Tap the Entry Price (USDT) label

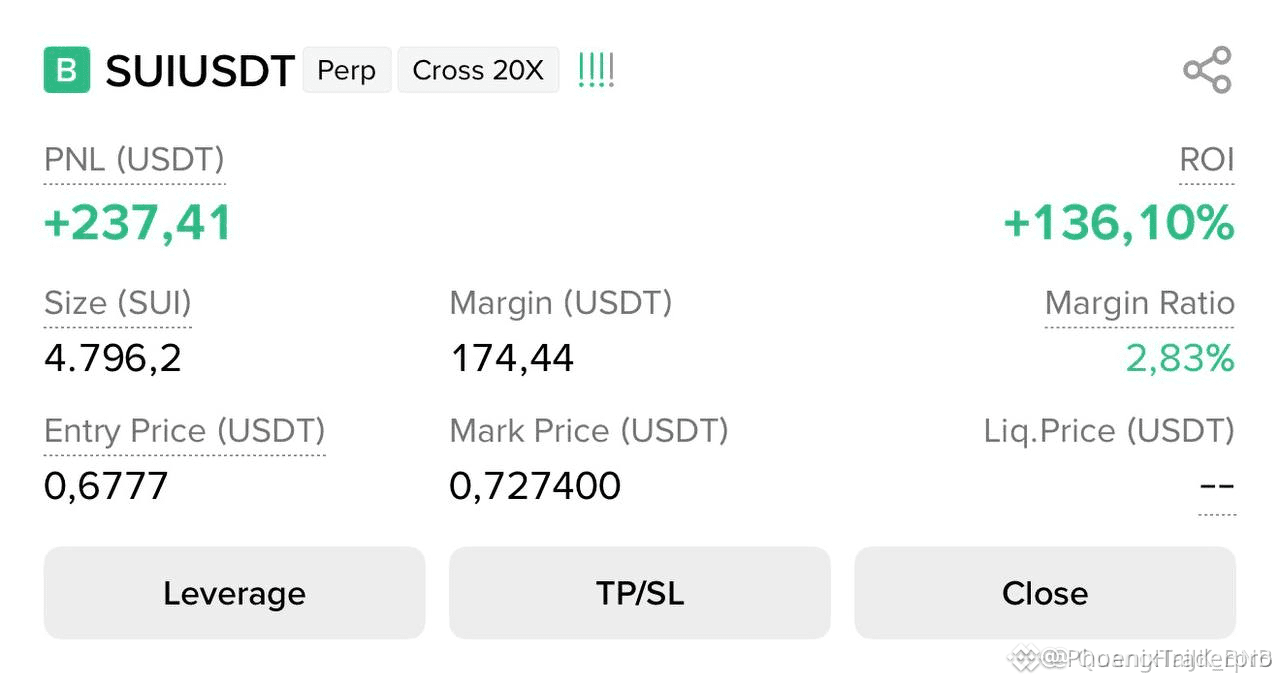pos(185,431)
